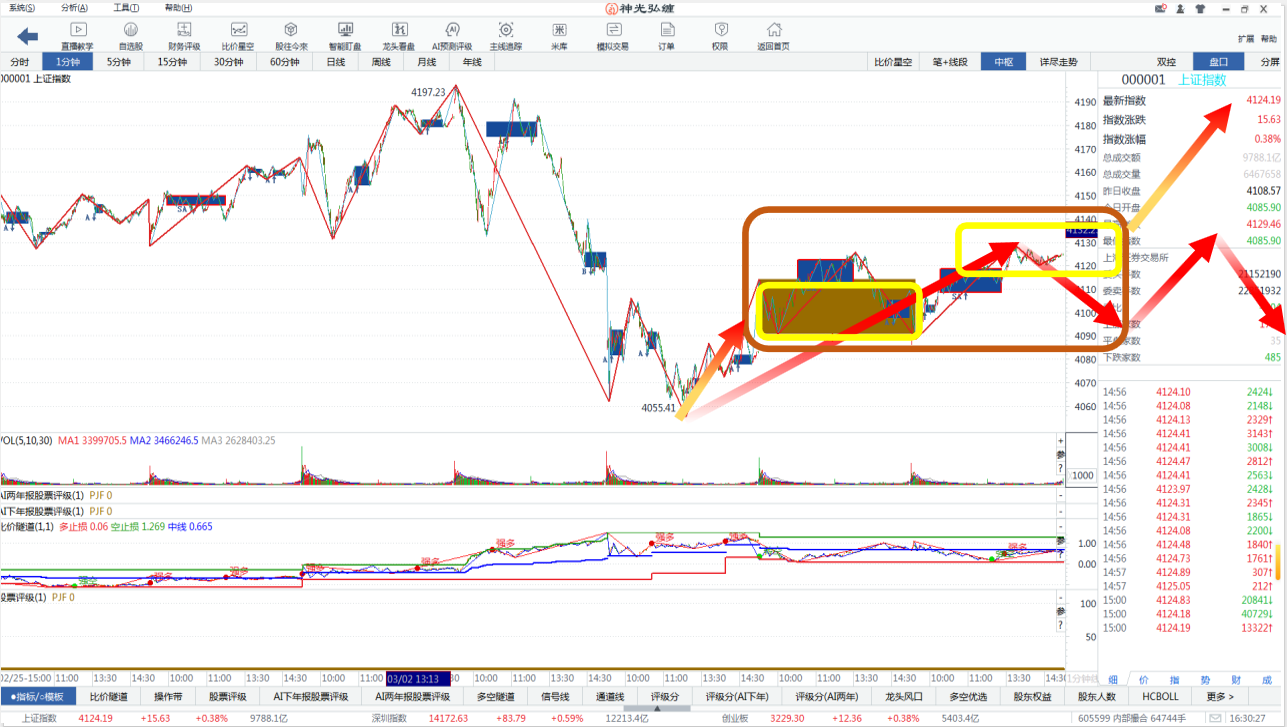Select the 日线 daily chart tab

pos(336,62)
